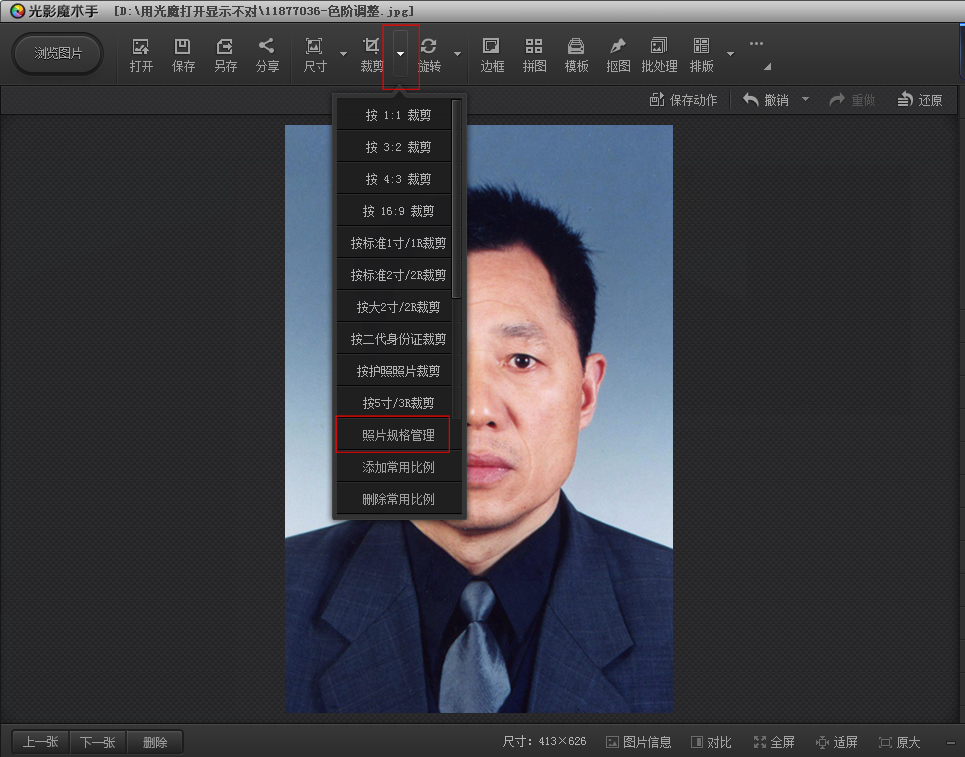
Task: Expand the 尺寸 size dropdown arrow
Action: pos(343,54)
